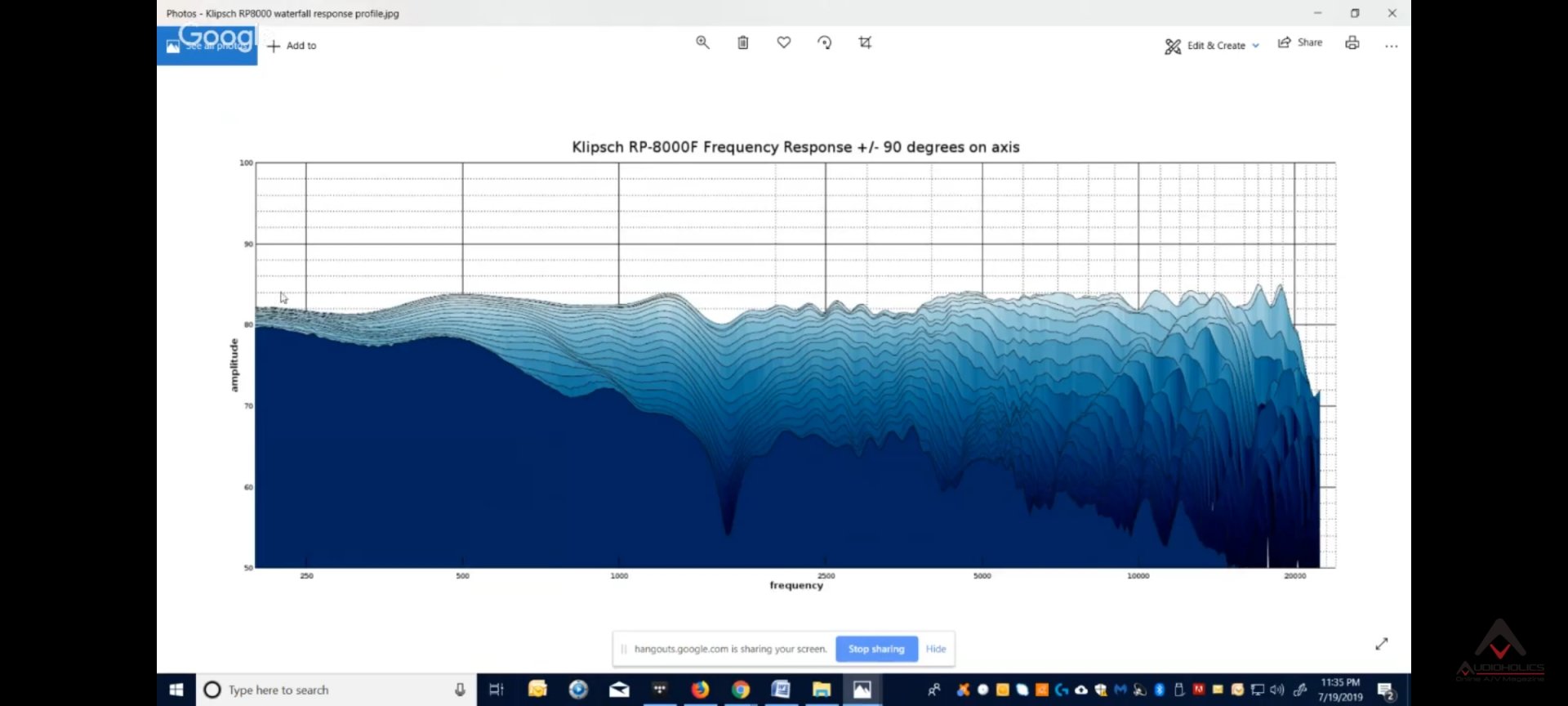The width and height of the screenshot is (1568, 706).
Task: Rotate the image with the rotate icon
Action: point(825,42)
